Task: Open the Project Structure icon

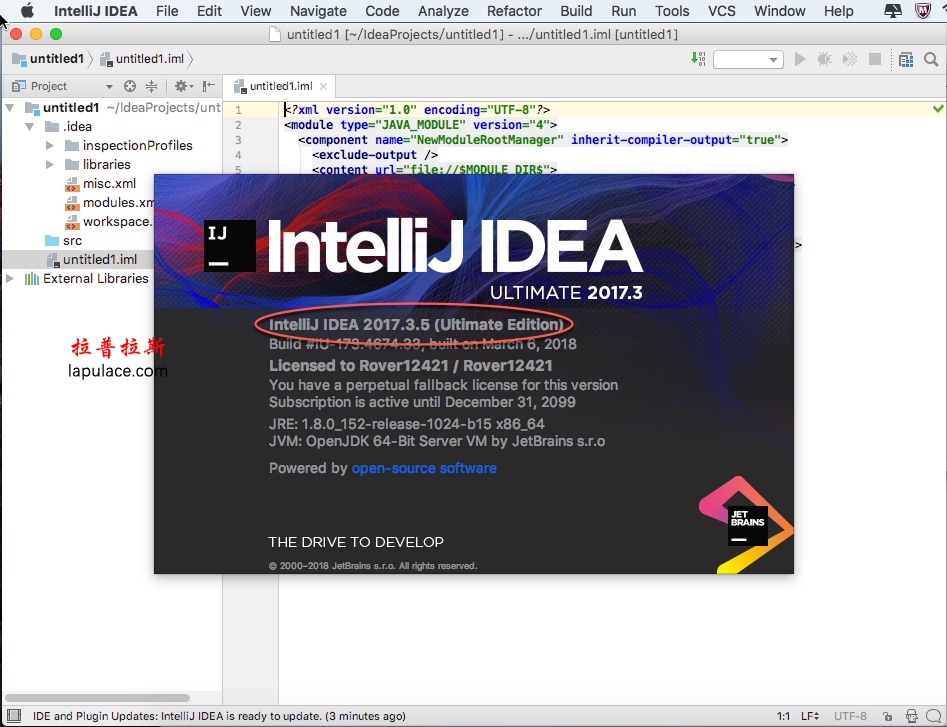Action: (906, 59)
